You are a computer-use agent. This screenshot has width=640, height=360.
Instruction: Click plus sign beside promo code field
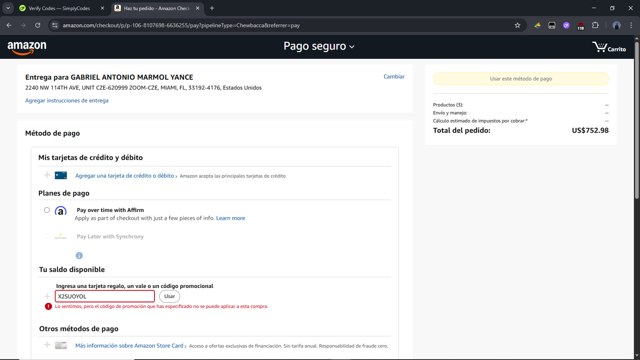(x=47, y=296)
